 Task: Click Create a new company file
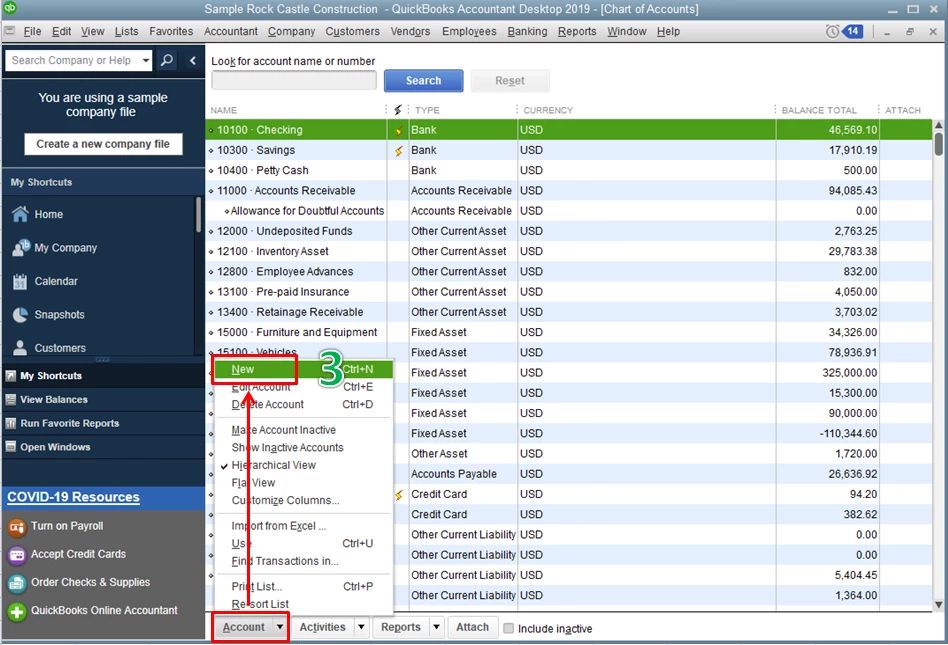point(103,144)
